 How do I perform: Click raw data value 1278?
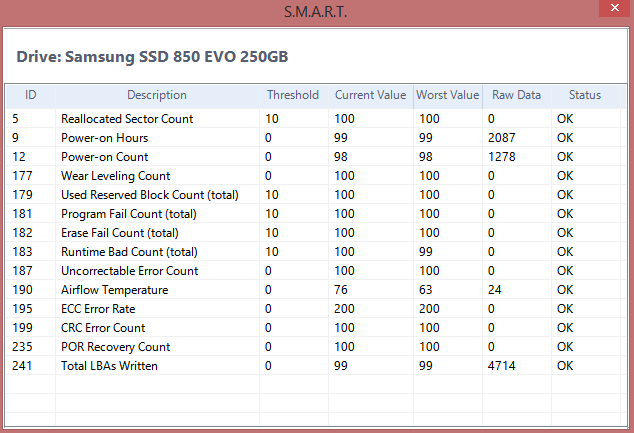coord(501,157)
